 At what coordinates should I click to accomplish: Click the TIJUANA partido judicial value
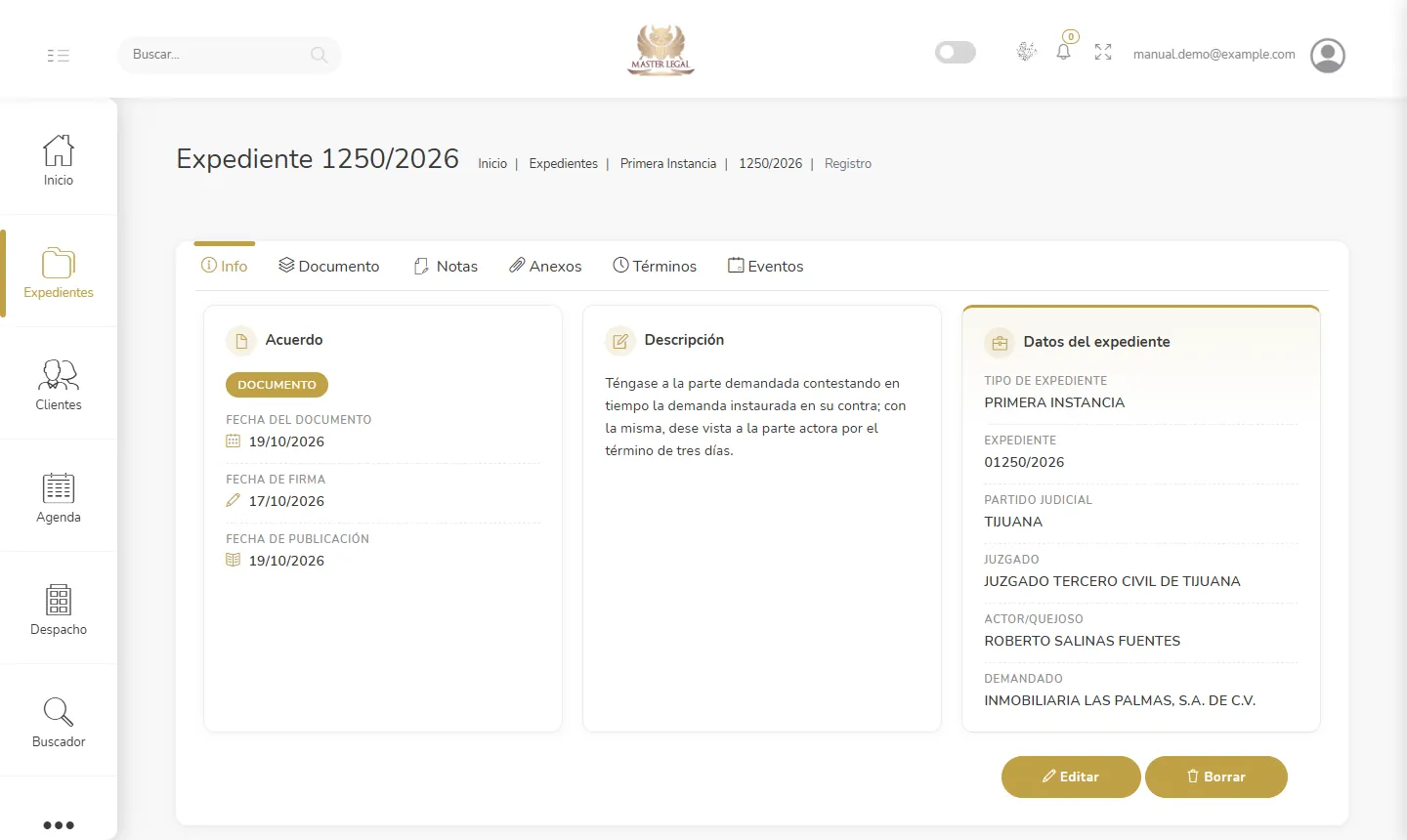[1013, 522]
